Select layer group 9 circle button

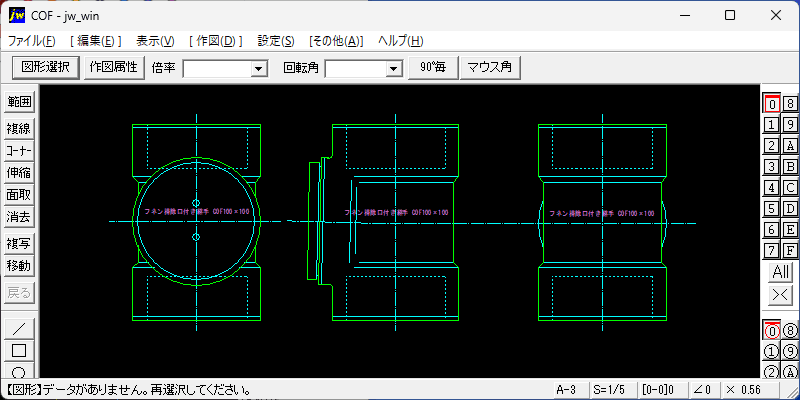[x=790, y=352]
